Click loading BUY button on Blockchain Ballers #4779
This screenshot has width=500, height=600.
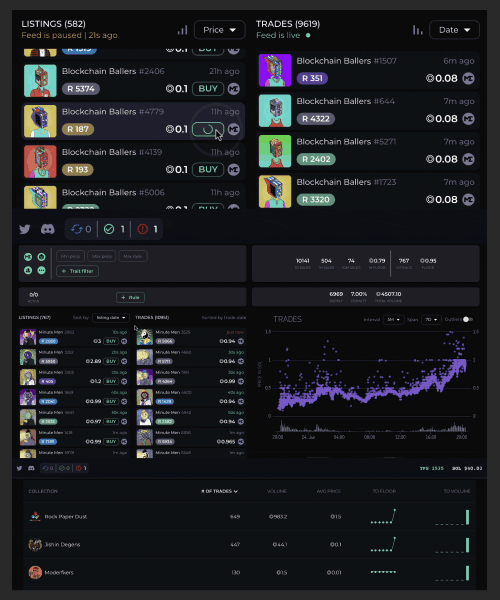208,129
